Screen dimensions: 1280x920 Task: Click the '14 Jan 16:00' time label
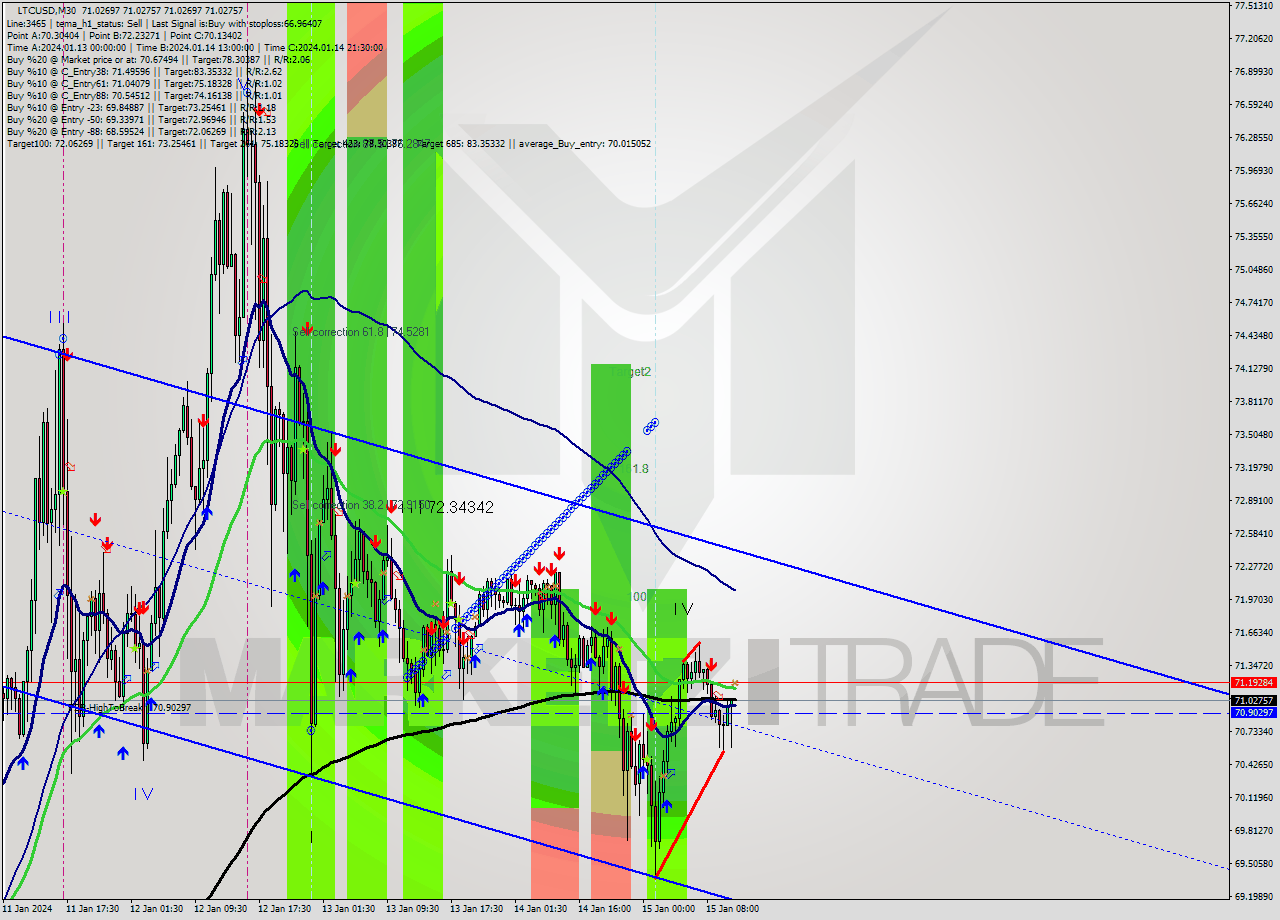pos(605,909)
